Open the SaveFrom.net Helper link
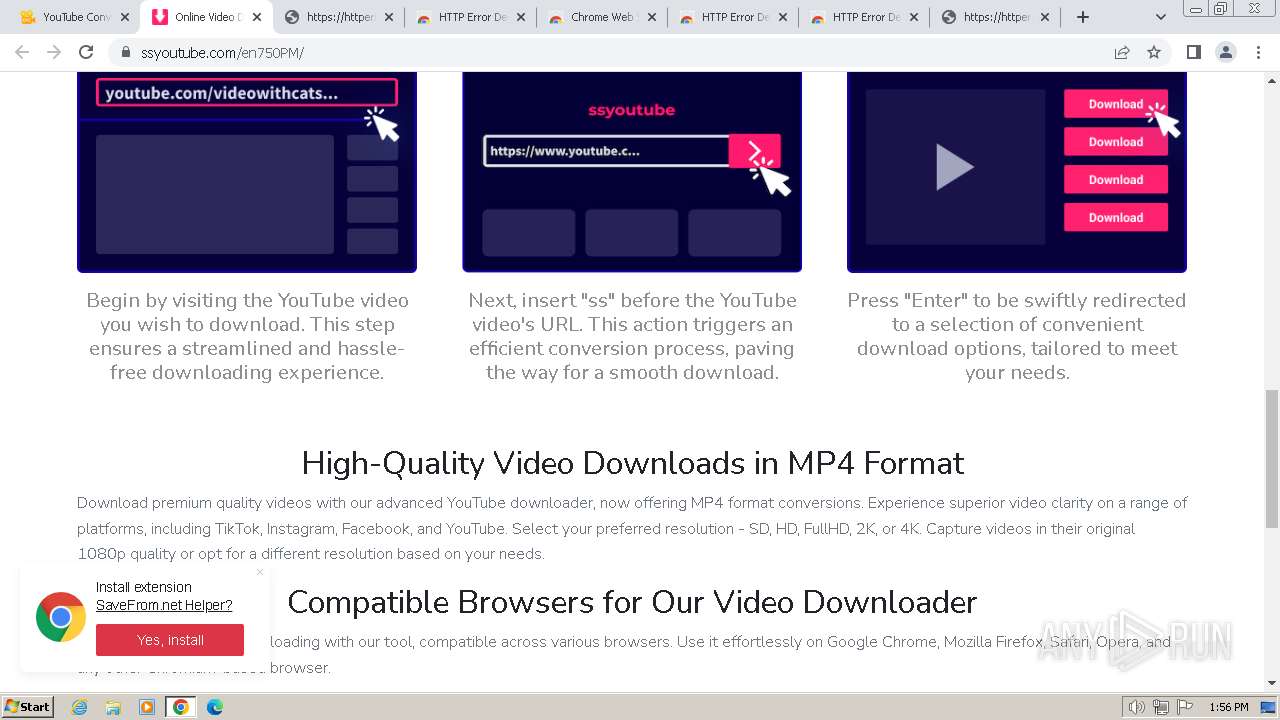Viewport: 1280px width, 720px height. (x=164, y=605)
